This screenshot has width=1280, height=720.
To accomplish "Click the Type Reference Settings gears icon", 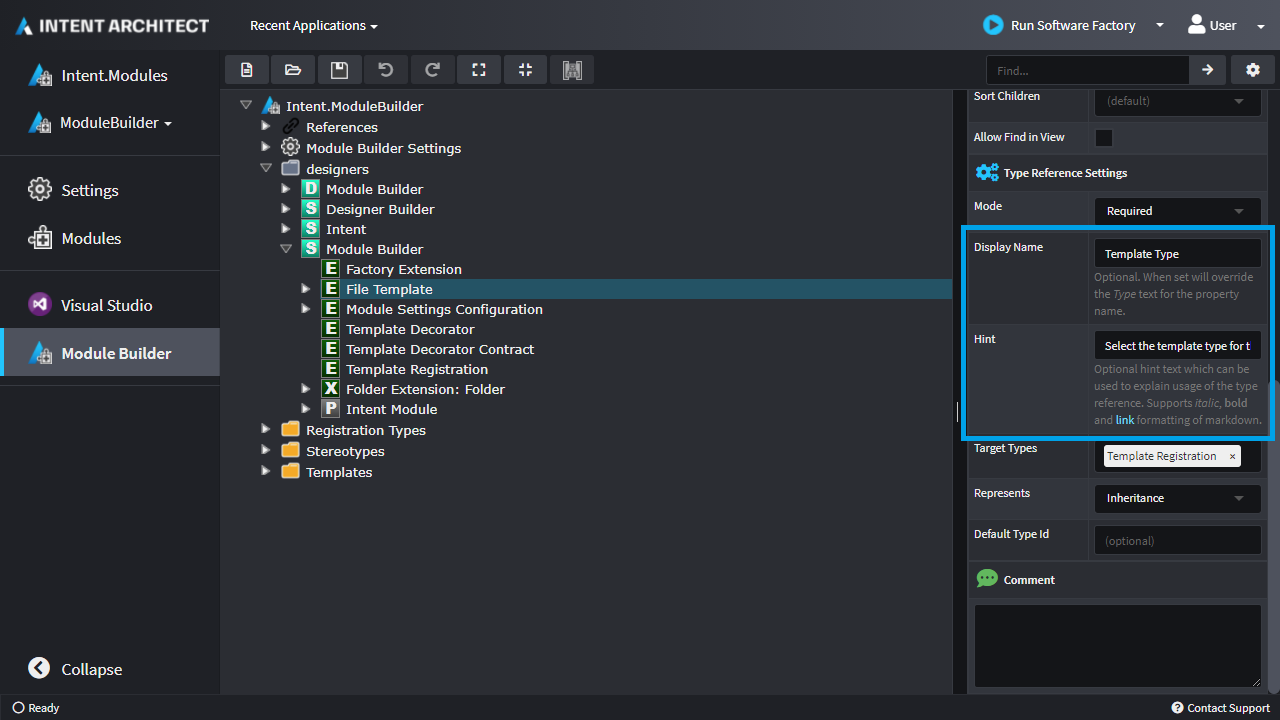I will [987, 173].
